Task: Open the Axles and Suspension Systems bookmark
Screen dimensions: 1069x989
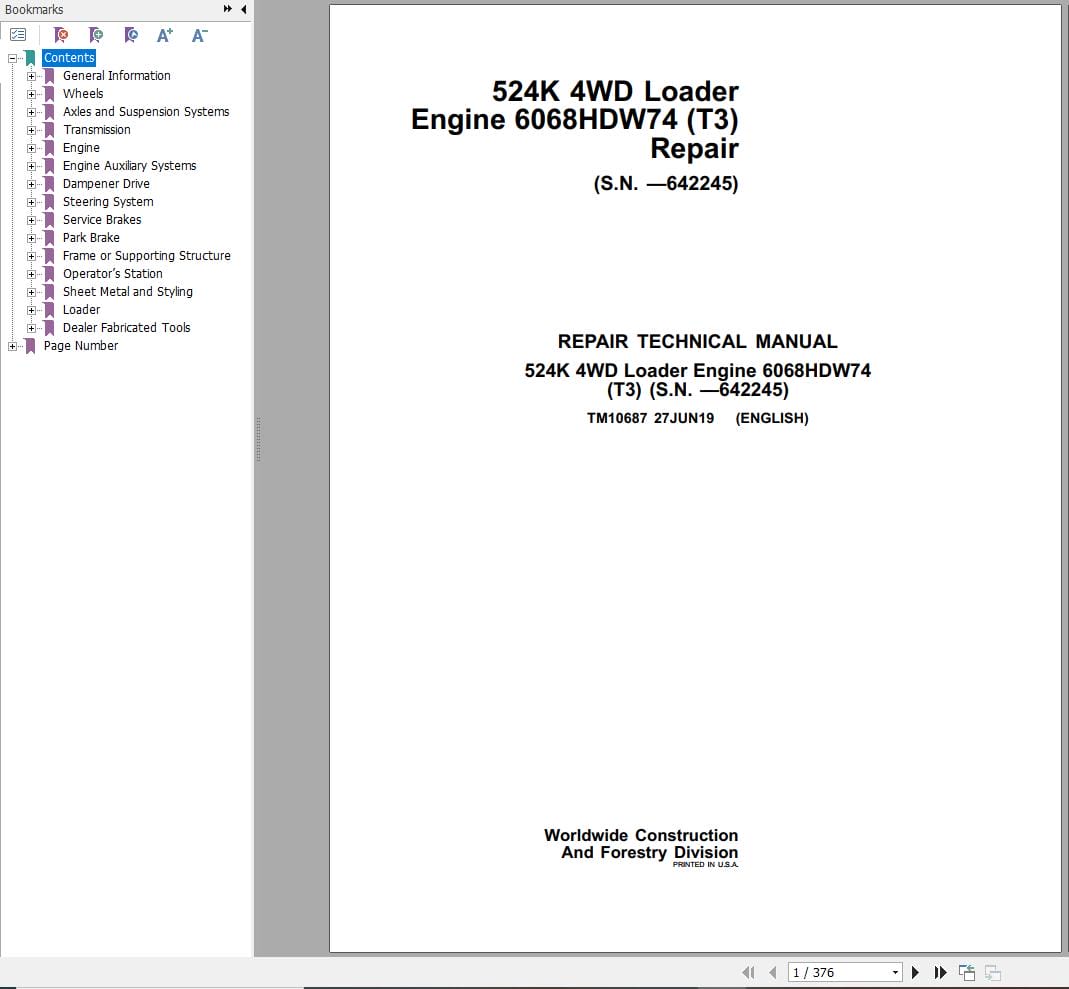Action: click(146, 112)
